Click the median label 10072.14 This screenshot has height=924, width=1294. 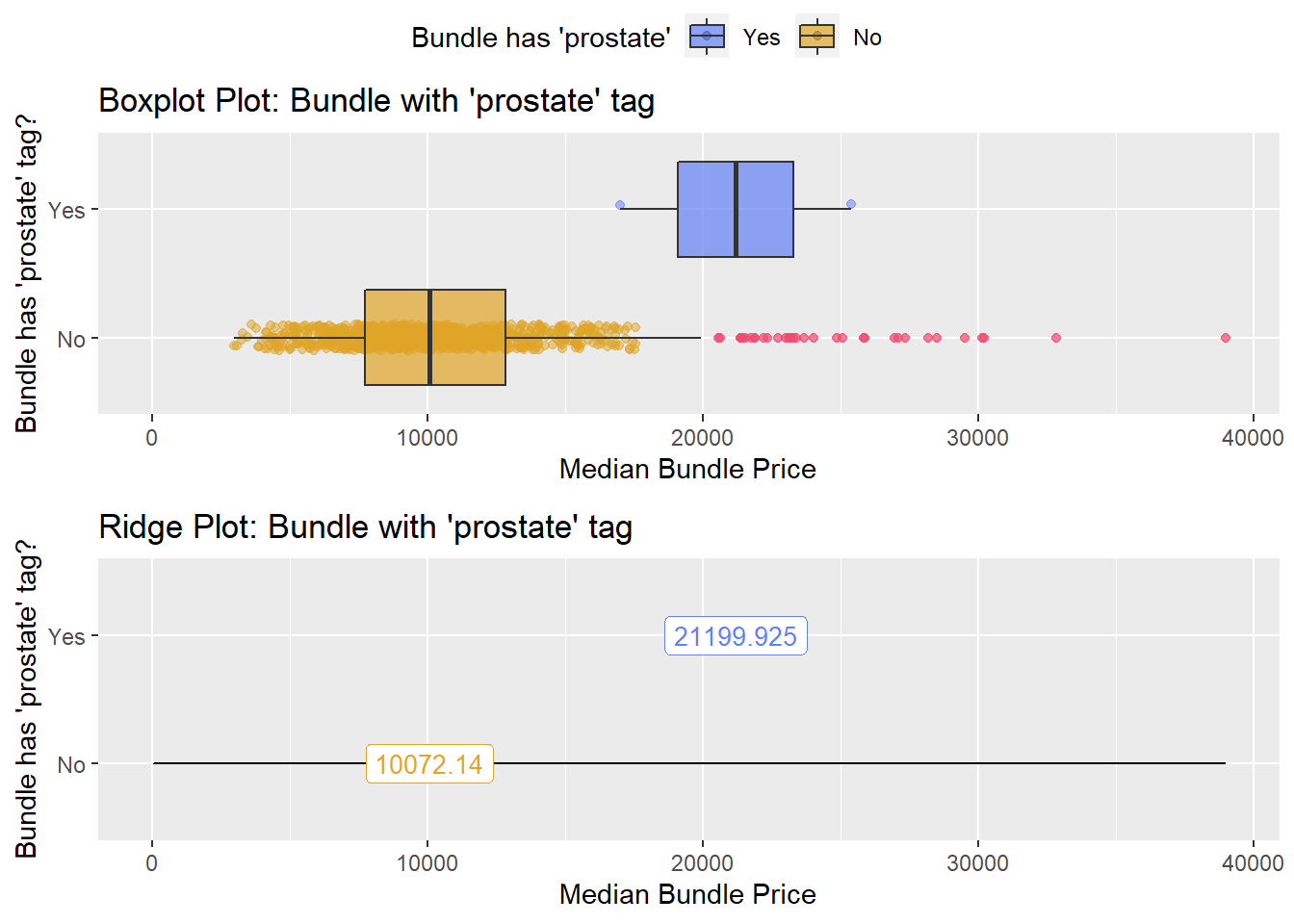point(429,764)
